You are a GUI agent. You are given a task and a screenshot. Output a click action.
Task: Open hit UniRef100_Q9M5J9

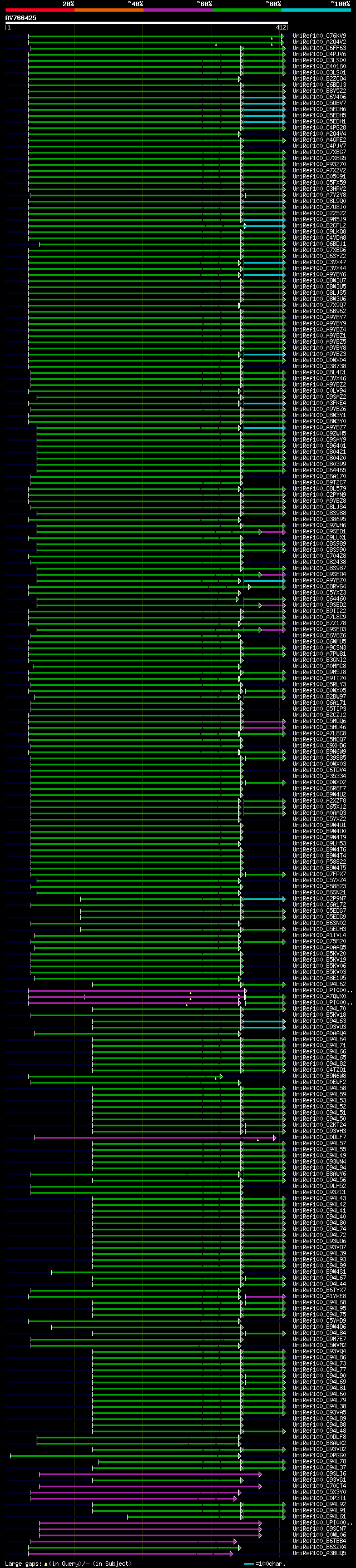tap(319, 219)
